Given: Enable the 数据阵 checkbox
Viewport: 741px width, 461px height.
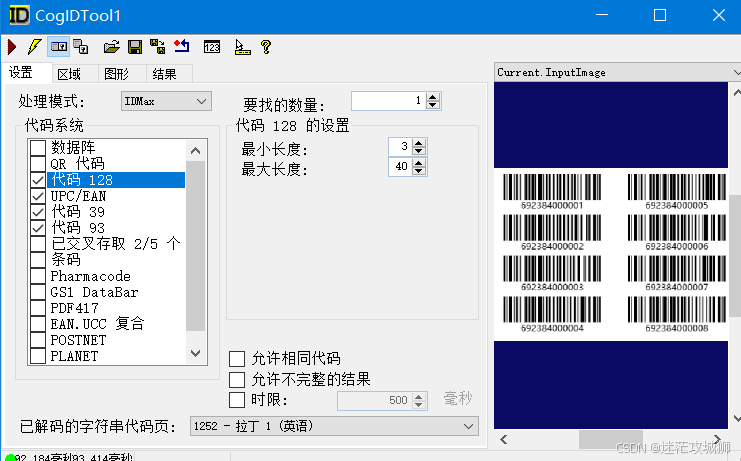Looking at the screenshot, I should pyautogui.click(x=38, y=147).
